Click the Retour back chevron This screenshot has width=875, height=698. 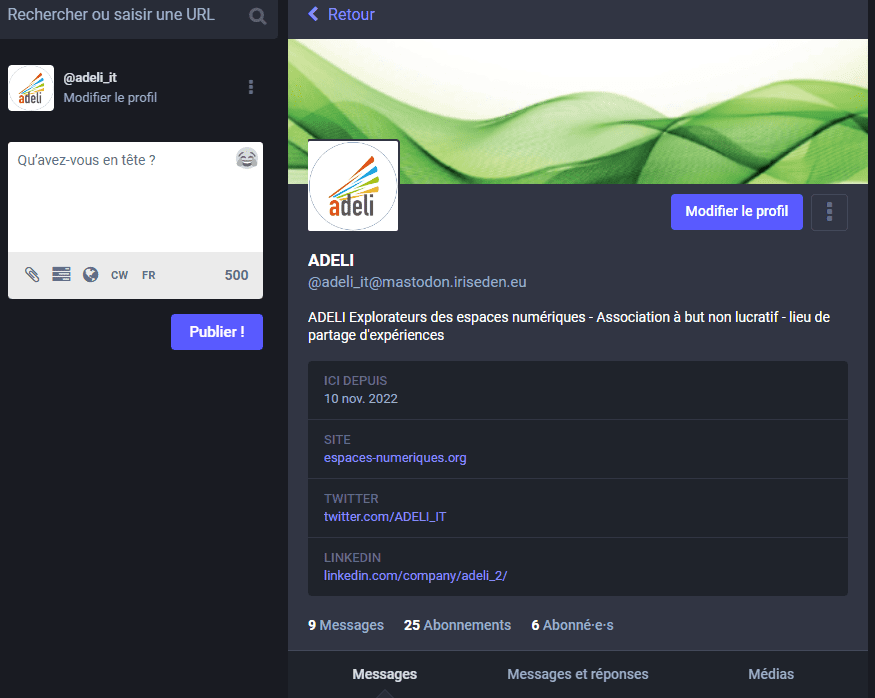313,14
